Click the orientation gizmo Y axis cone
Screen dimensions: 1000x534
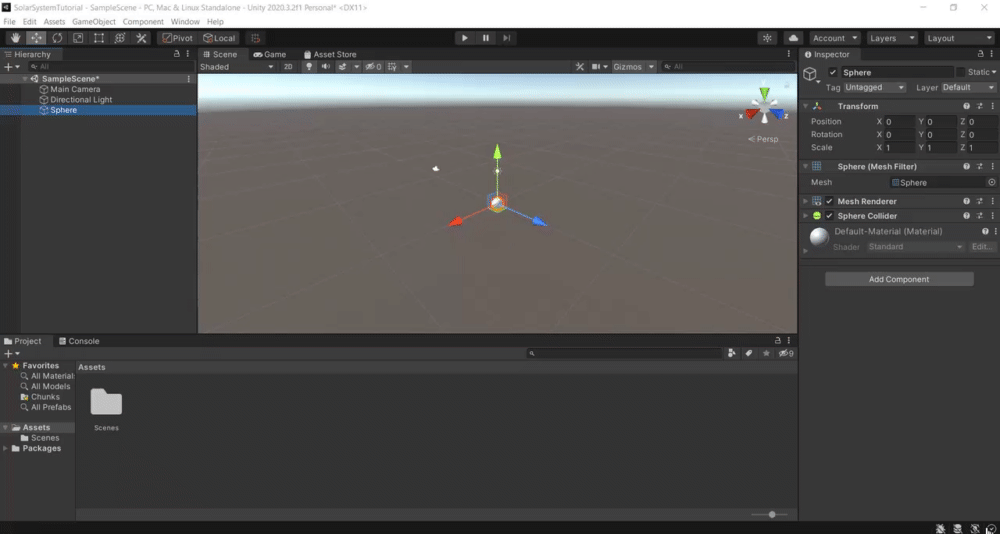[x=765, y=95]
